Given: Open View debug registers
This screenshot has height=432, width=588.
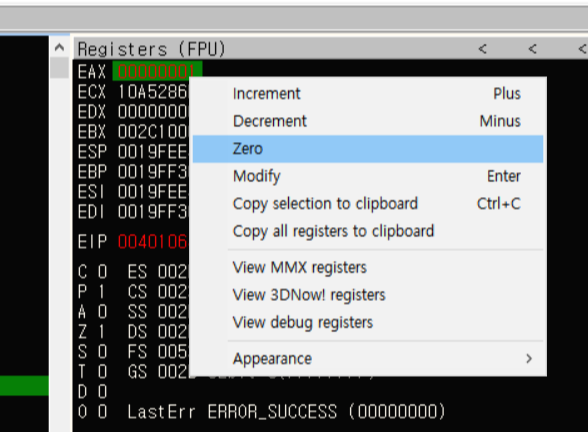Looking at the screenshot, I should click(368, 322).
